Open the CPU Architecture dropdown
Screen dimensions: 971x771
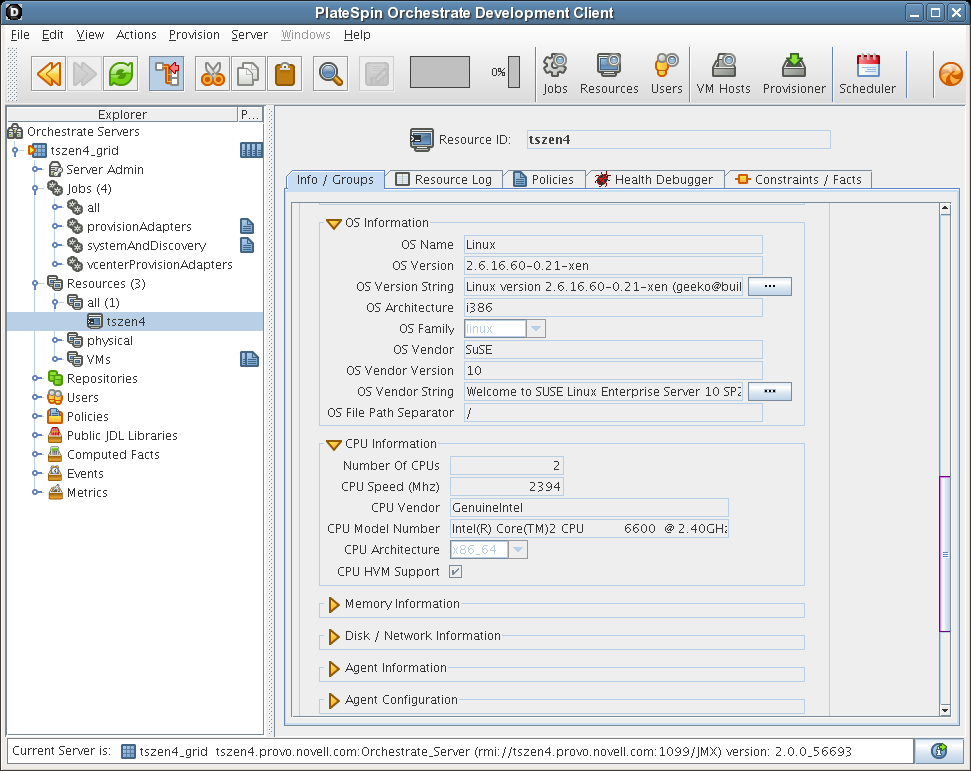click(518, 550)
